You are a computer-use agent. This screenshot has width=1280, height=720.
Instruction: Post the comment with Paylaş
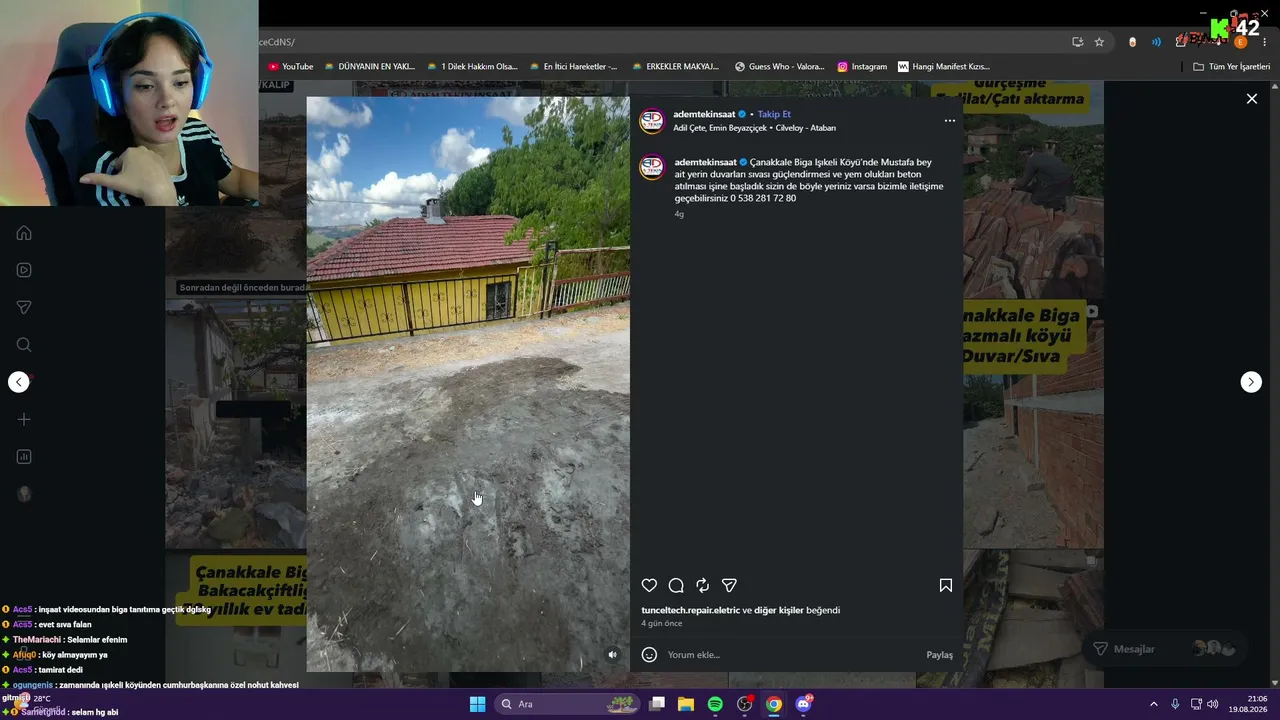coord(939,655)
